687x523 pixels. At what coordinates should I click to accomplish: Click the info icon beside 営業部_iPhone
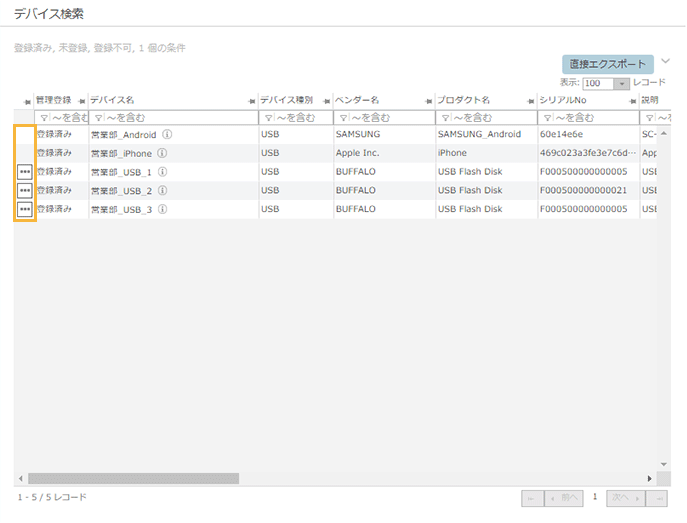coord(162,153)
